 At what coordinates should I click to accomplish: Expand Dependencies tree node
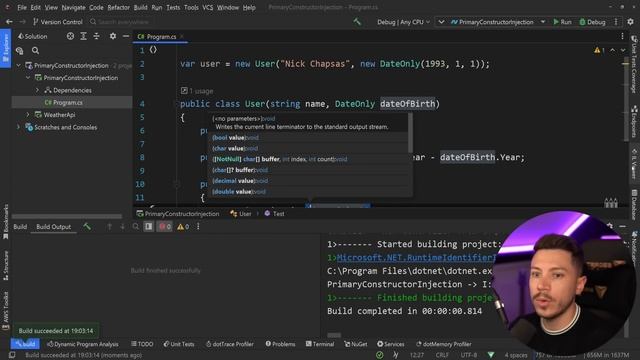[x=38, y=90]
